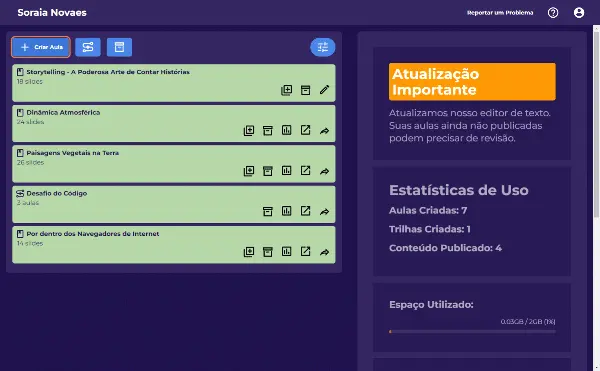Duplicate the Paisagens Vegetais na Terra lesson
The width and height of the screenshot is (600, 371).
pyautogui.click(x=249, y=171)
